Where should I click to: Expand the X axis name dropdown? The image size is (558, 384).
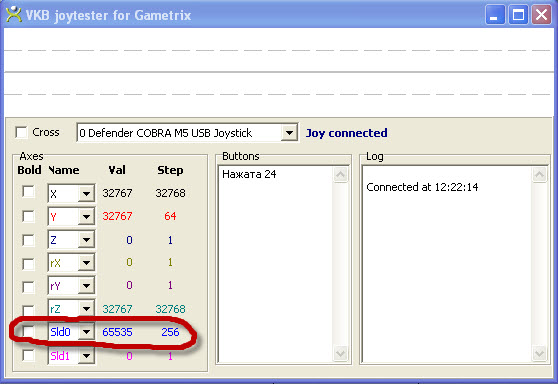click(86, 194)
